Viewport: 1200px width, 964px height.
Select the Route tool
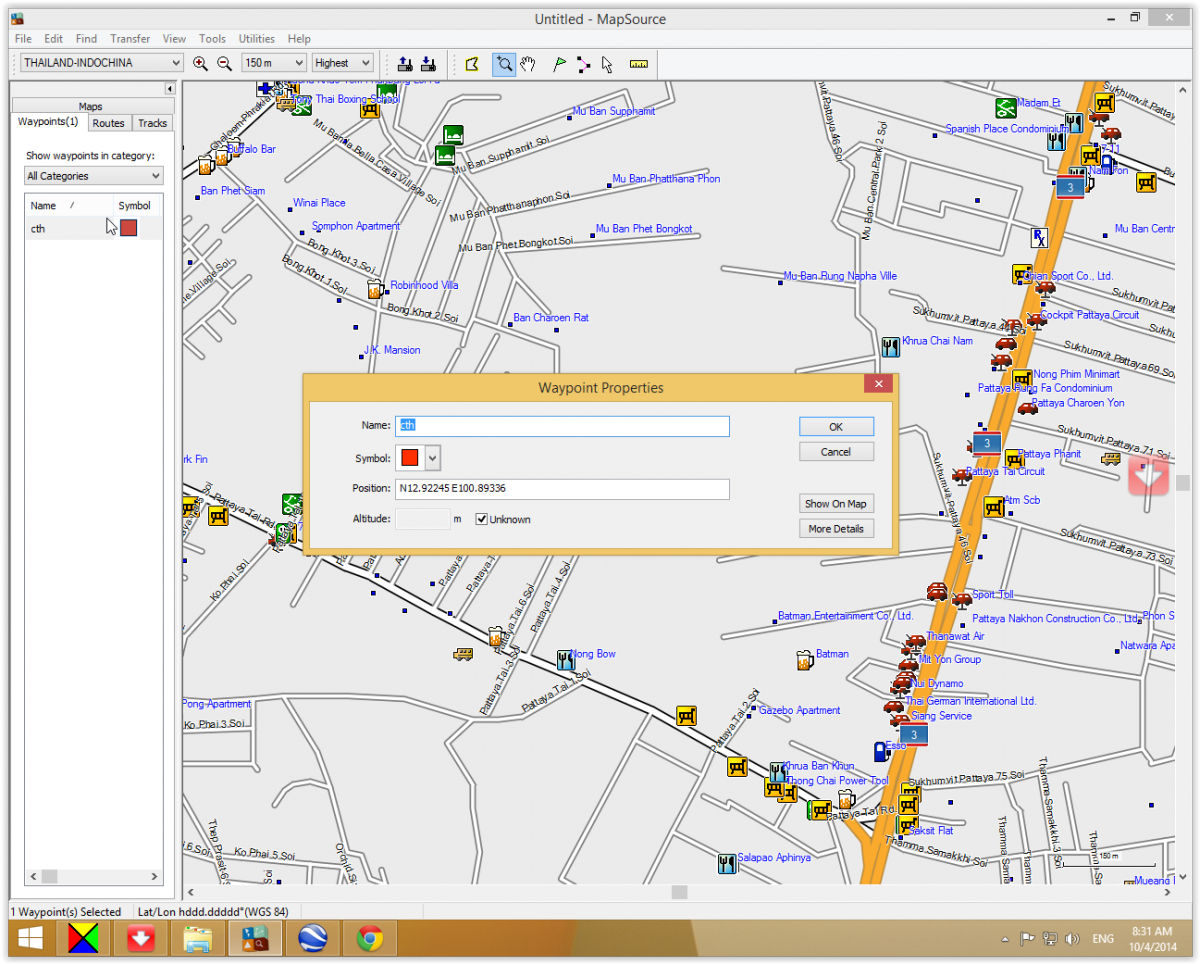coord(583,64)
